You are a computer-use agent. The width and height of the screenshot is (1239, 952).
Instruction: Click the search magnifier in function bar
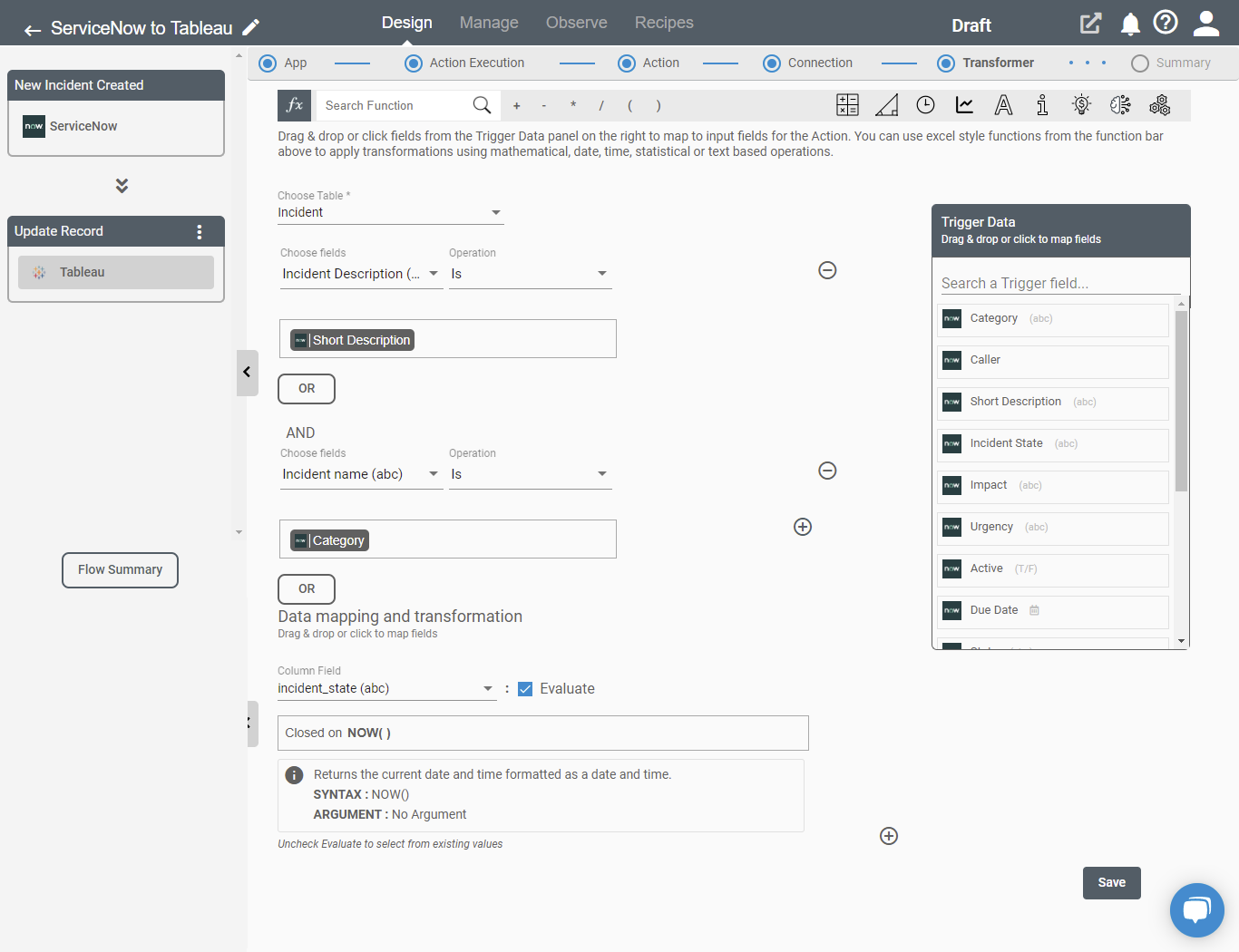482,105
